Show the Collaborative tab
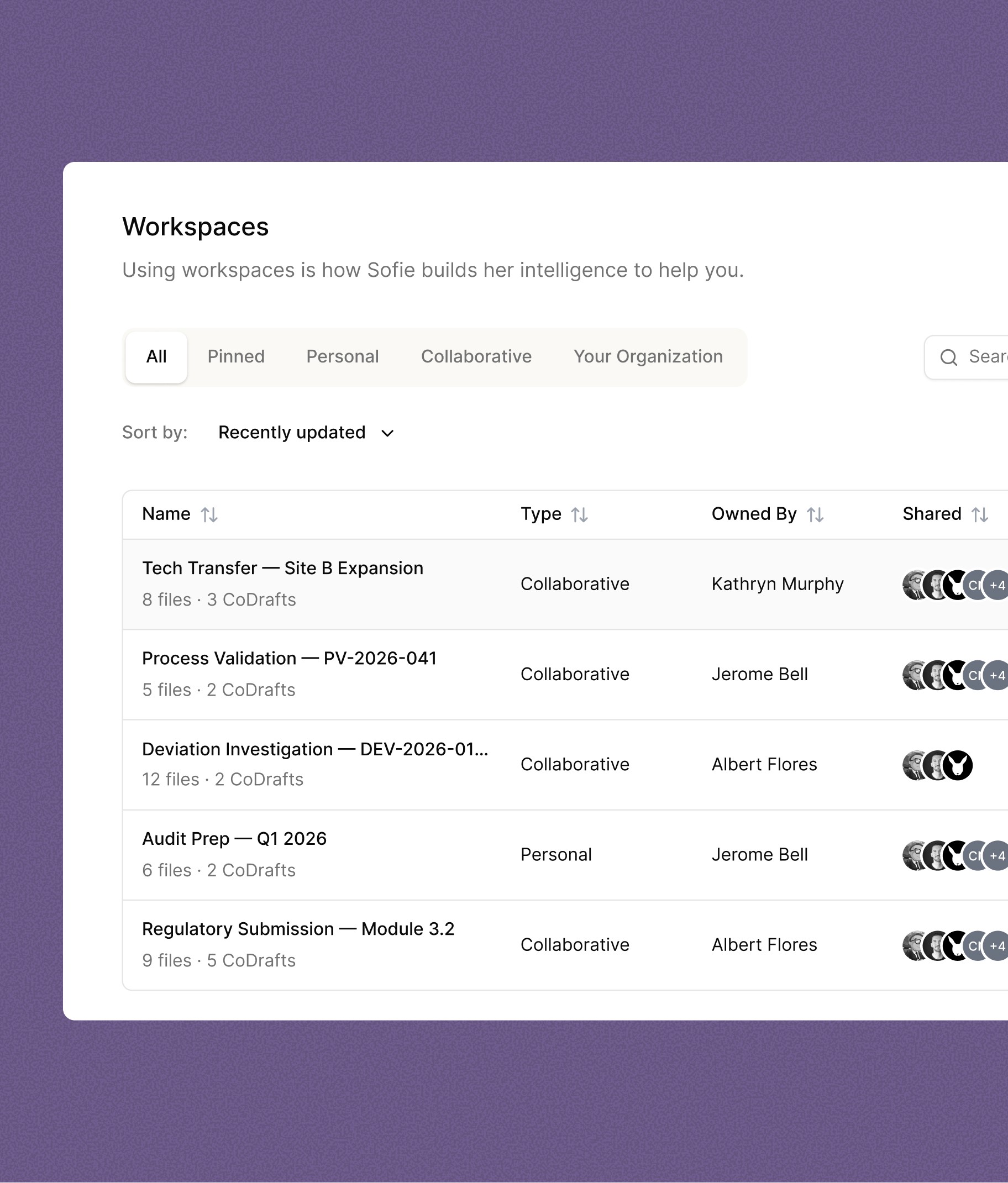Screen dimensions: 1008x1183 (x=476, y=357)
